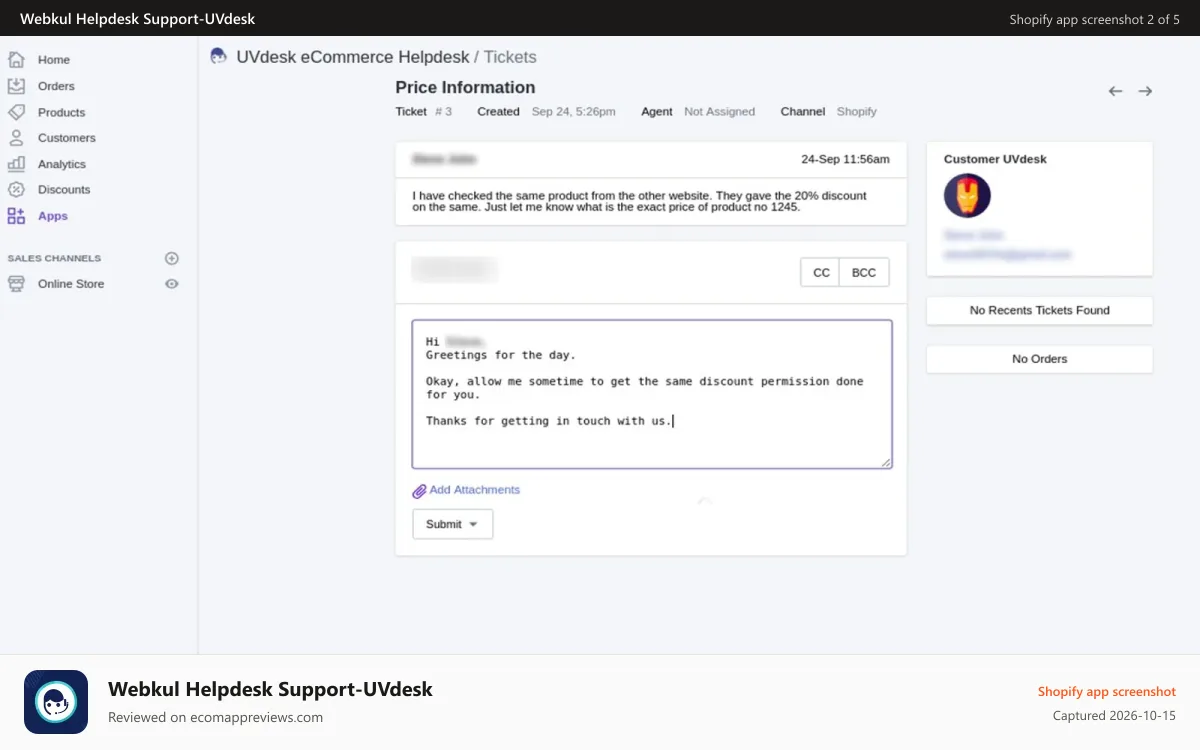Click the ticket number # 3
Screen dimensions: 1200x750
[443, 111]
